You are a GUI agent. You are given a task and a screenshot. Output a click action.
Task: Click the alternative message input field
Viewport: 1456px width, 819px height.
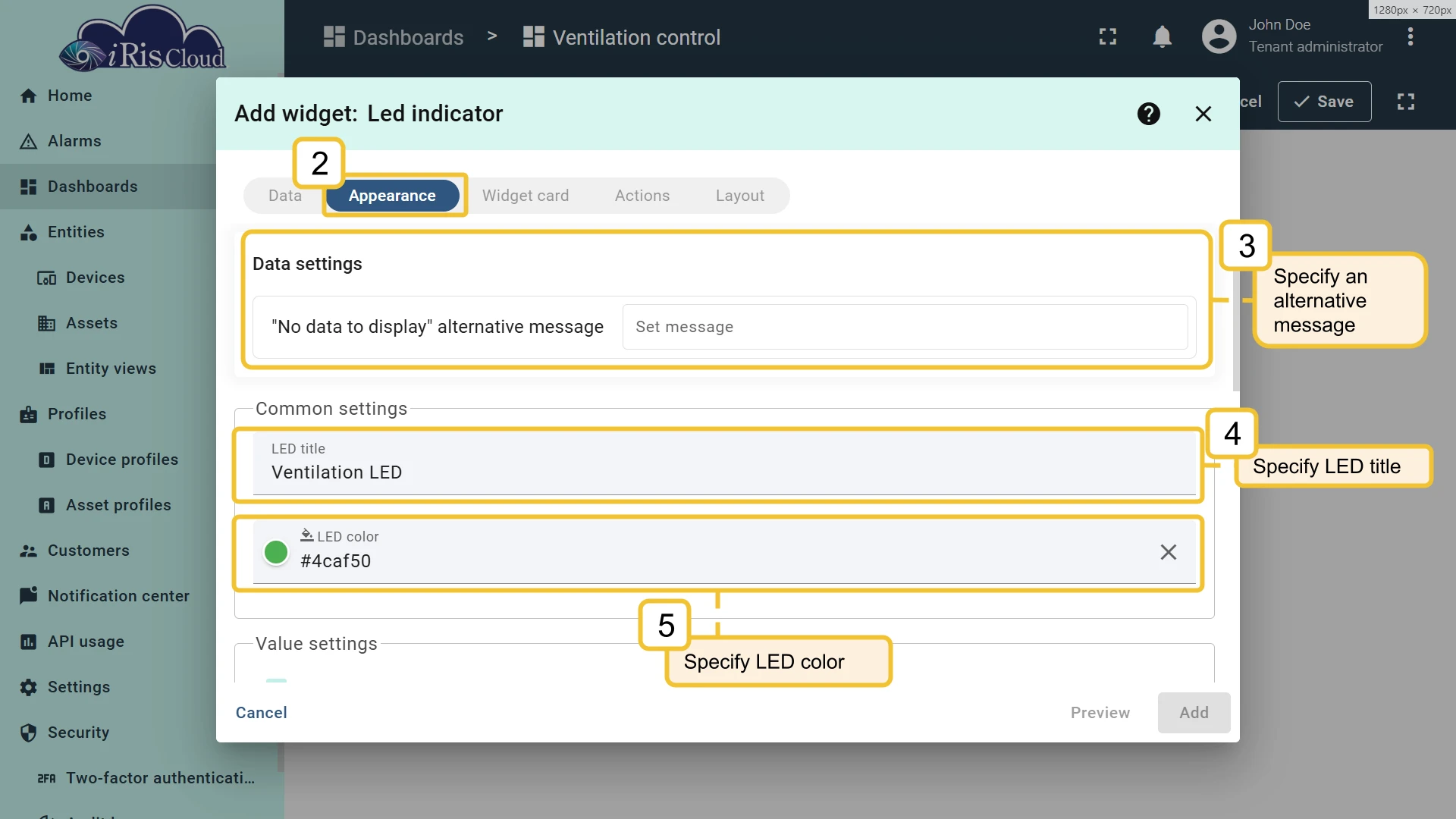tap(905, 327)
